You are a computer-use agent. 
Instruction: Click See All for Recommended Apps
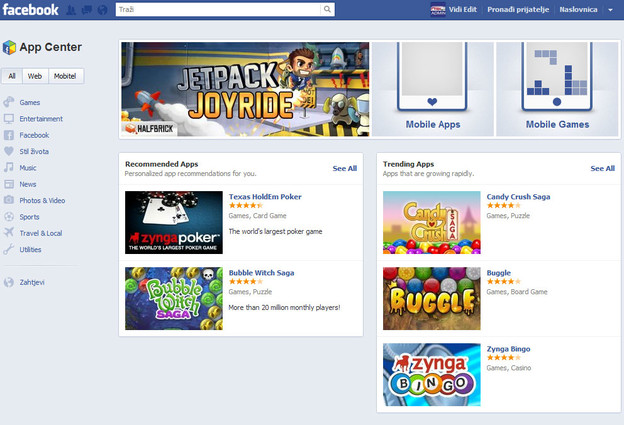point(345,168)
